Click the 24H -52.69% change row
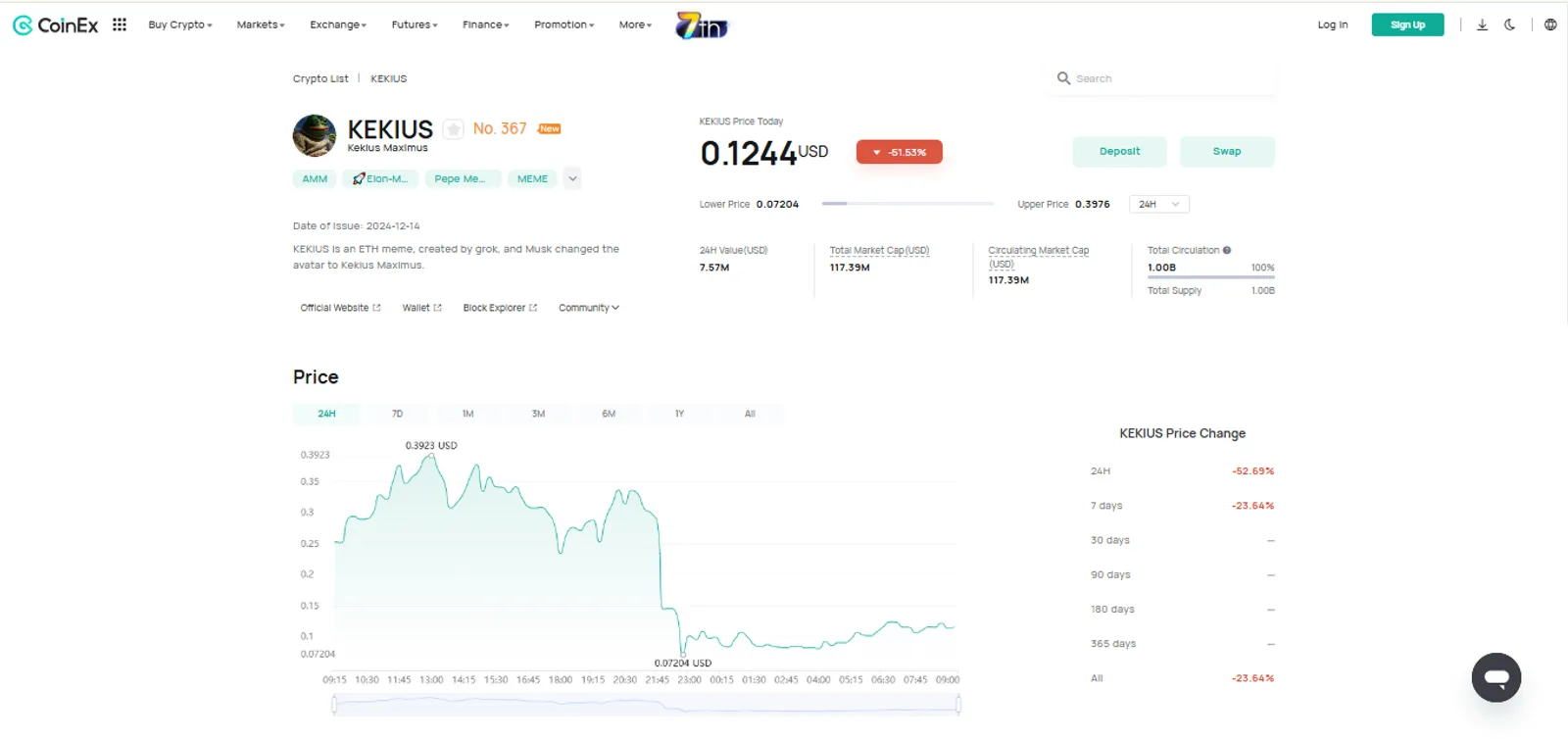The image size is (1568, 739). coord(1182,471)
